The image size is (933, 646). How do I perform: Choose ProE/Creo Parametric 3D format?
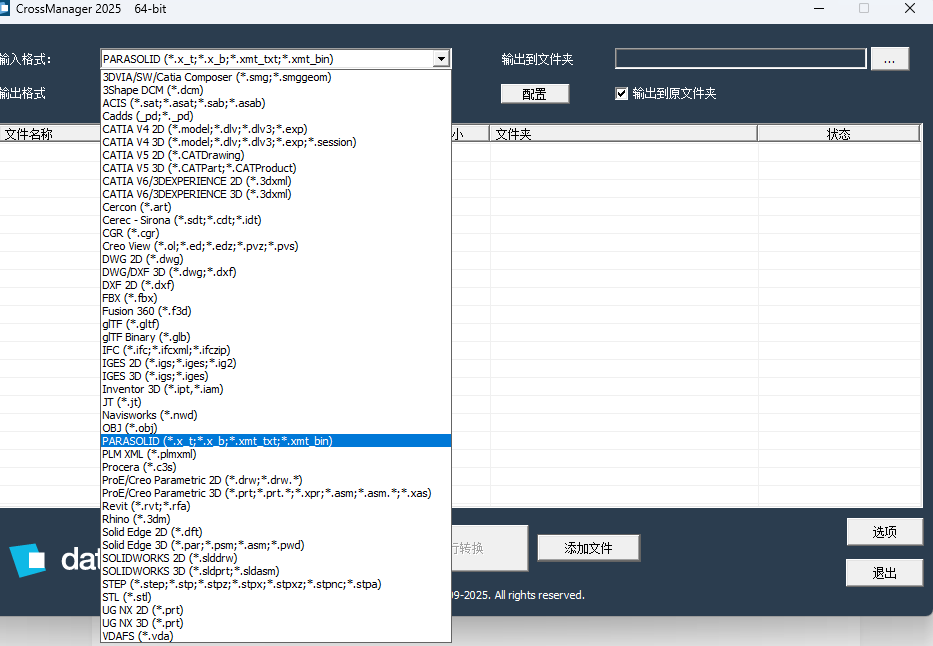(x=276, y=493)
